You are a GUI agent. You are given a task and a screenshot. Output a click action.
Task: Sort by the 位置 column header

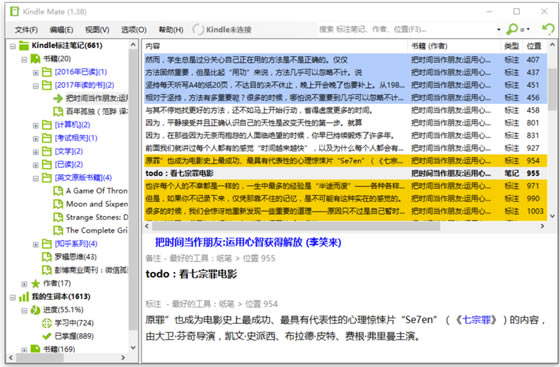[x=534, y=46]
